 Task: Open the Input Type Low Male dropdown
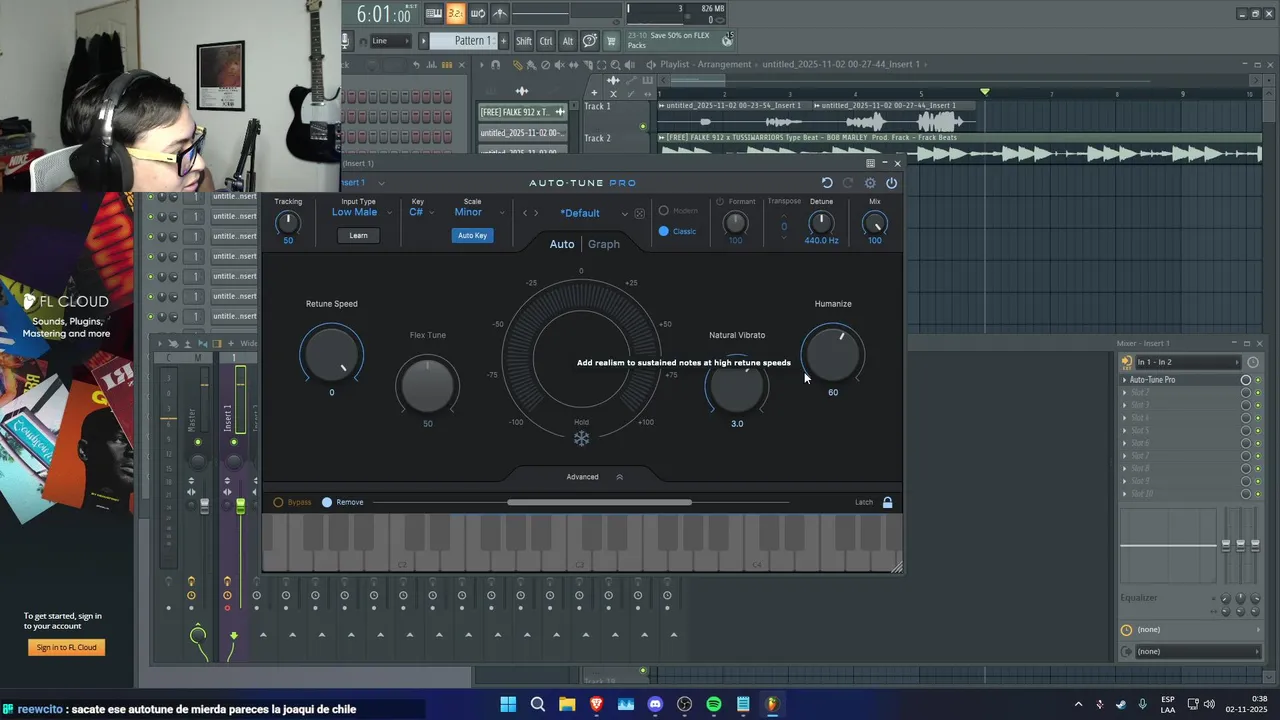point(362,212)
